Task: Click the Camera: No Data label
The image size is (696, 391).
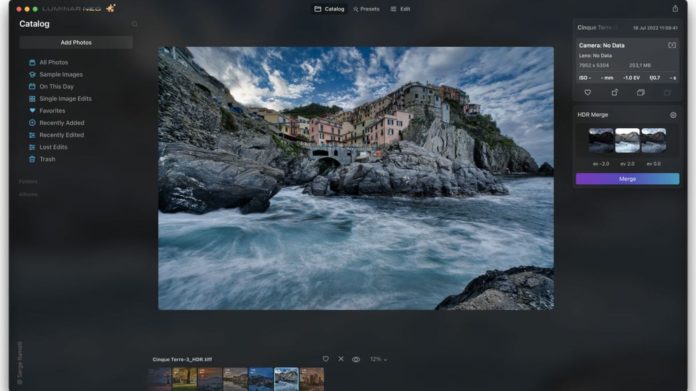Action: [x=601, y=45]
